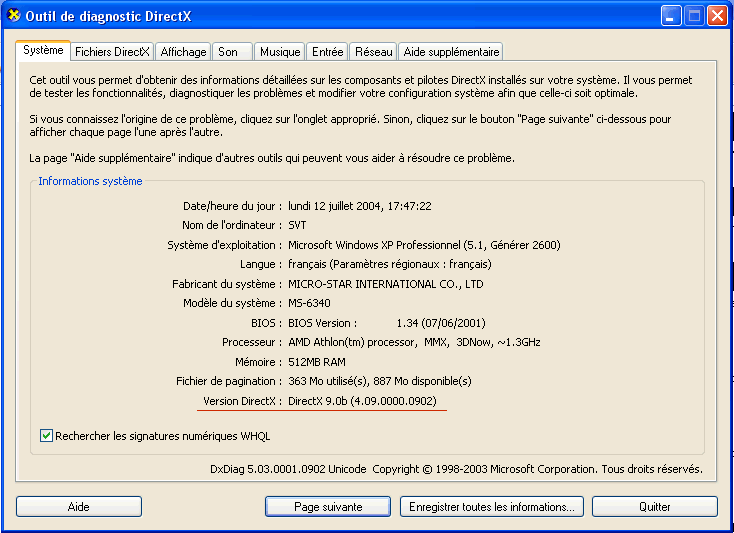This screenshot has height=533, width=734.
Task: Click the AMD Athlon(tm) processor value
Action: pos(414,342)
